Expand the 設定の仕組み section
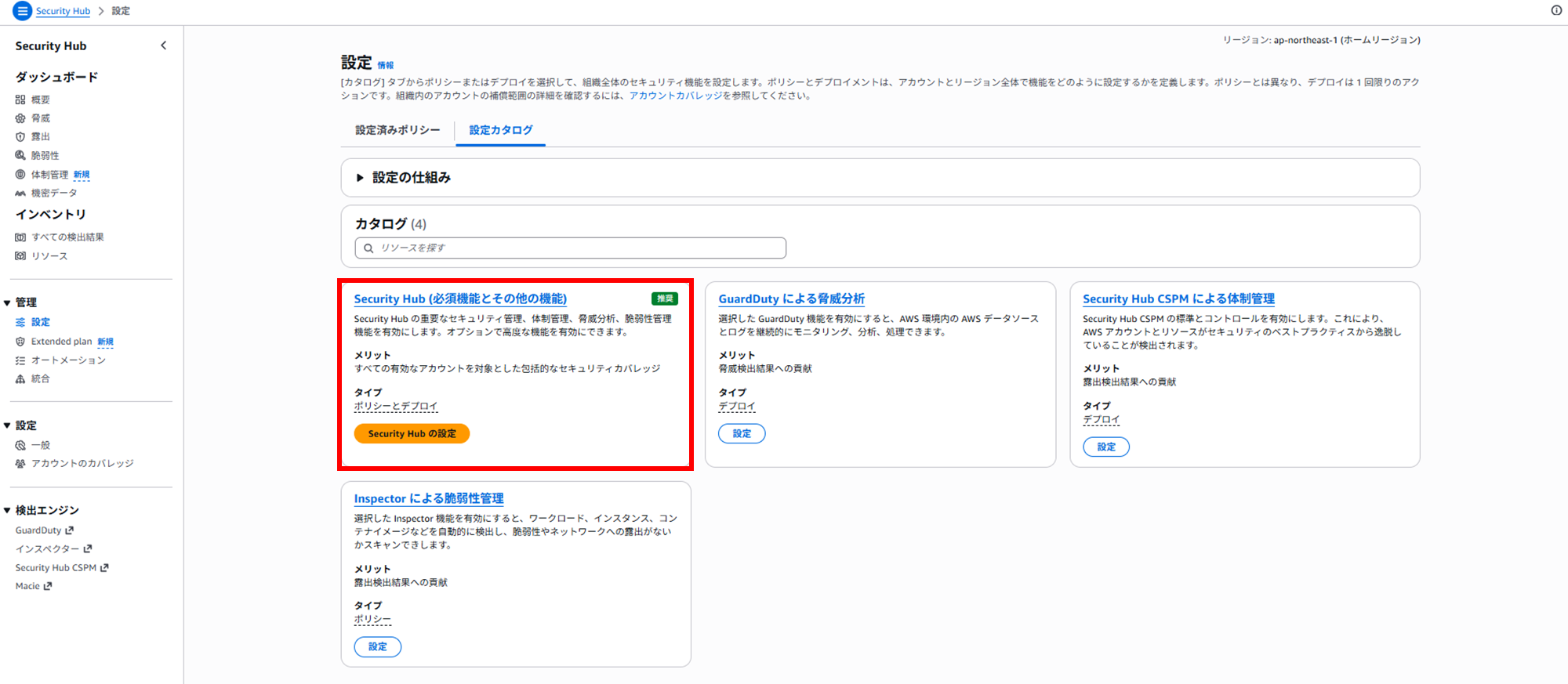Image resolution: width=1568 pixels, height=684 pixels. click(x=360, y=178)
